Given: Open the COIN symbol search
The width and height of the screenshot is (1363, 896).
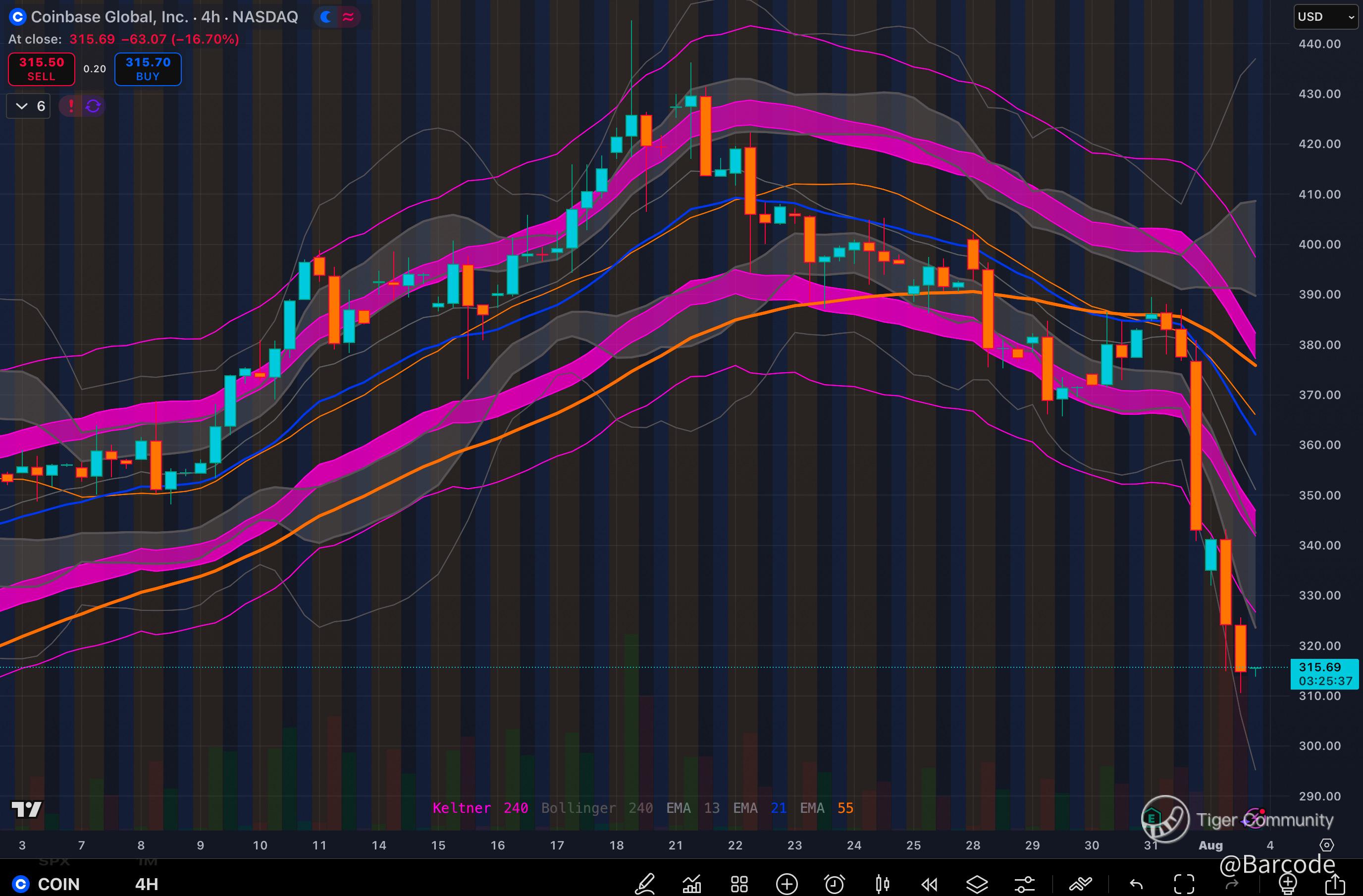Looking at the screenshot, I should [57, 884].
